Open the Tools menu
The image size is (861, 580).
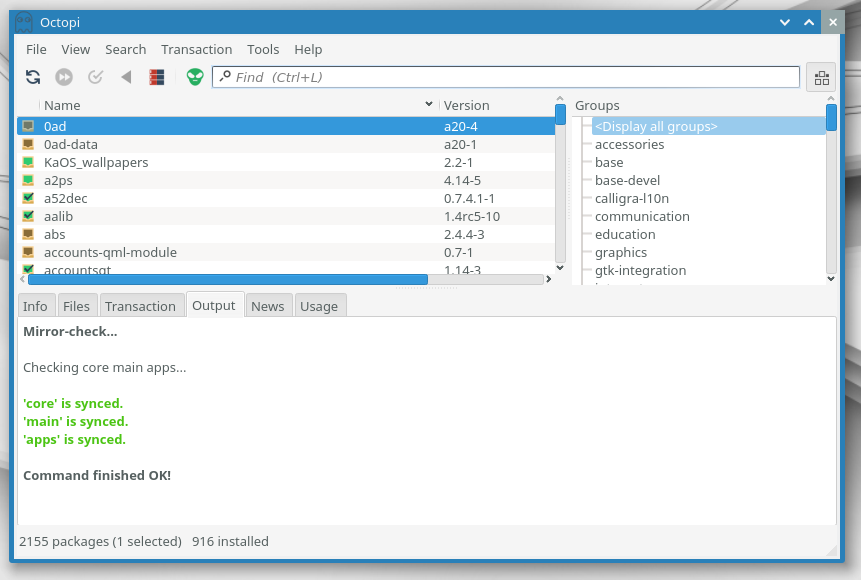[263, 49]
